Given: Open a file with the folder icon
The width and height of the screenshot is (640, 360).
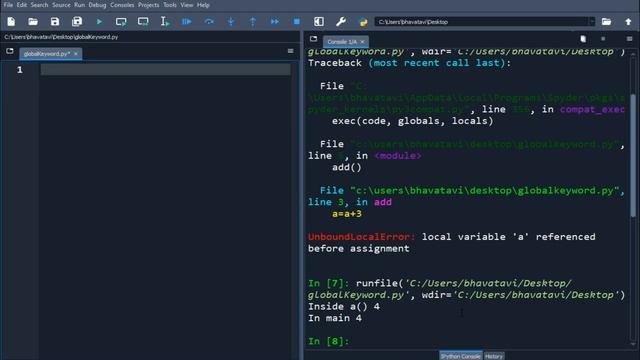Looking at the screenshot, I should coord(33,22).
